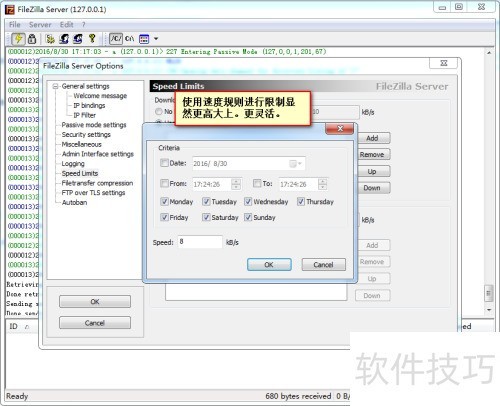Move download rule Up
The height and width of the screenshot is (406, 500).
pos(373,171)
